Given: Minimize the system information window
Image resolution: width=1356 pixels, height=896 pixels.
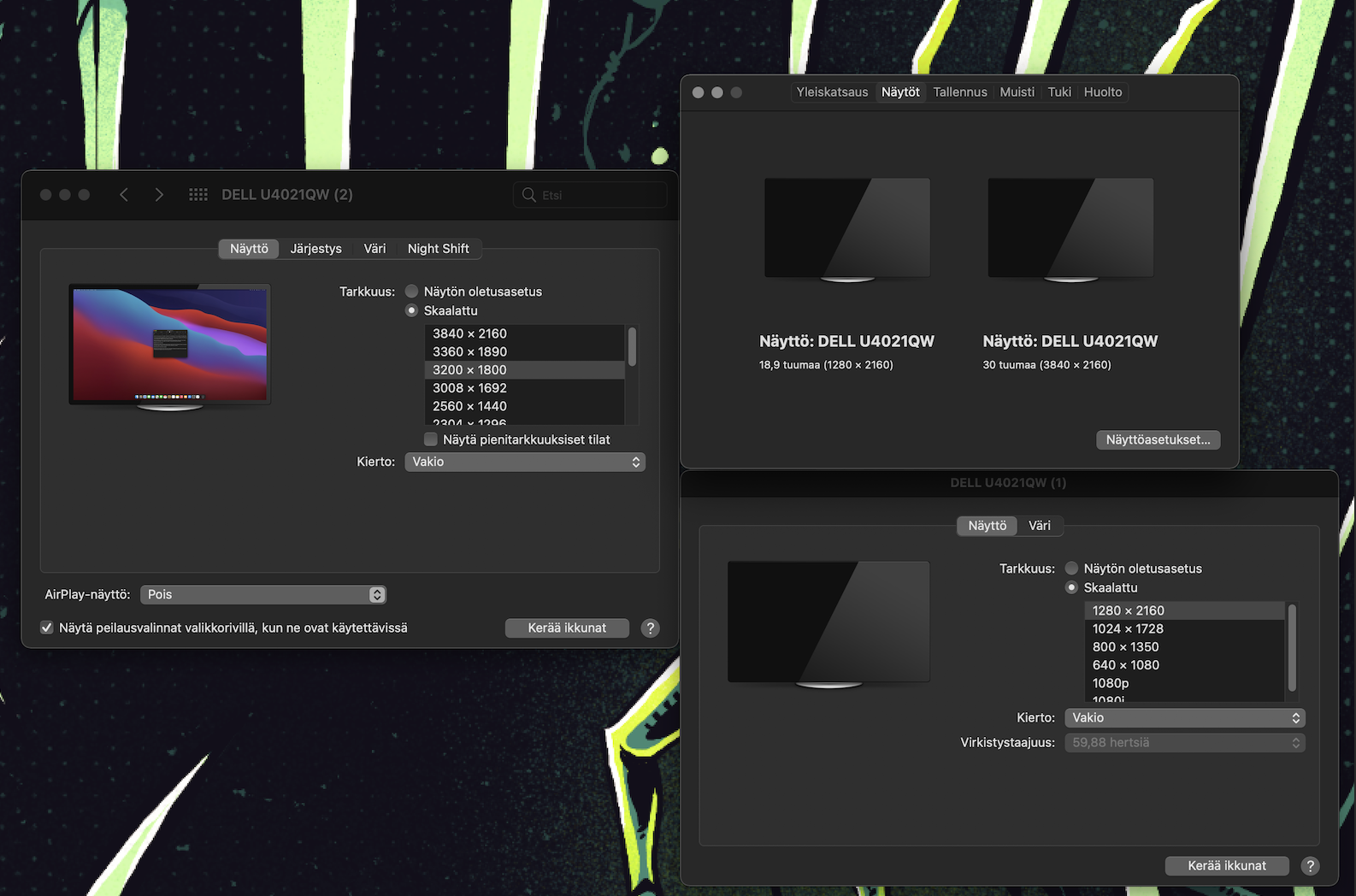Looking at the screenshot, I should (x=717, y=92).
